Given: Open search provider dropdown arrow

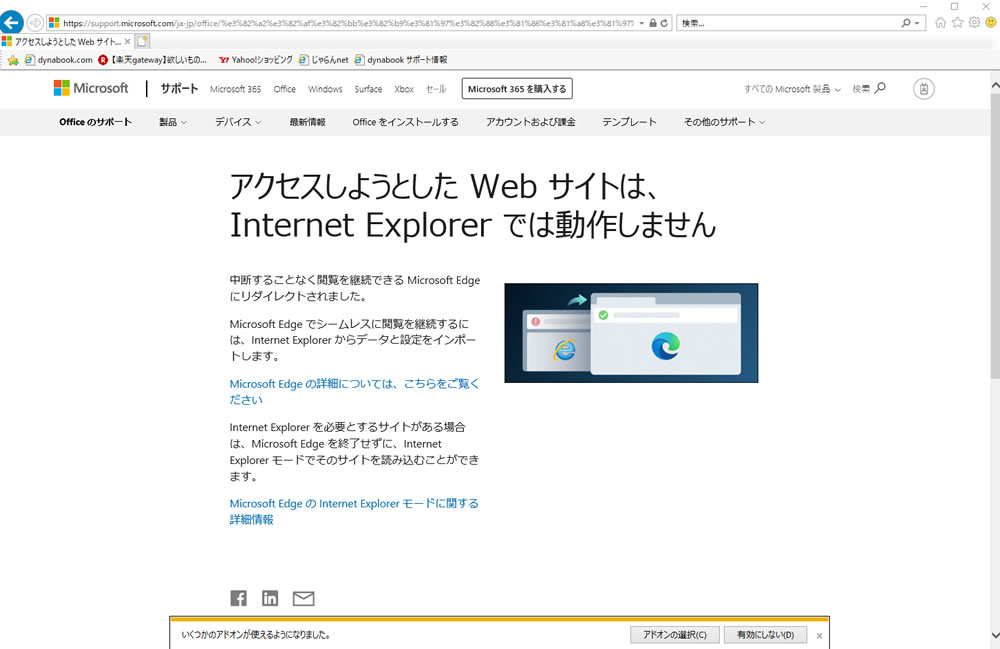Looking at the screenshot, I should pos(918,23).
